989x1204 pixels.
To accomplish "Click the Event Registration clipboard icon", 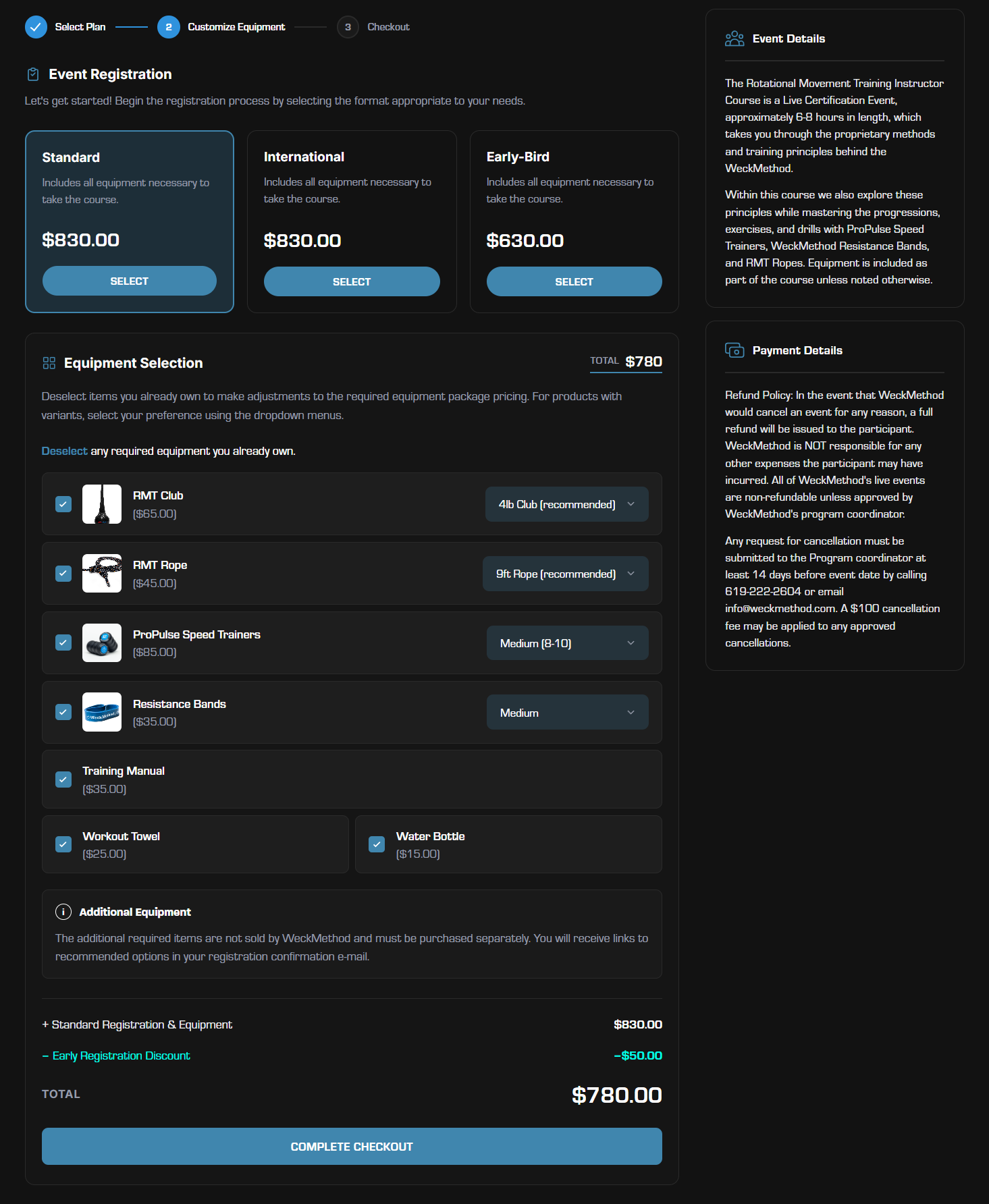I will 32,74.
